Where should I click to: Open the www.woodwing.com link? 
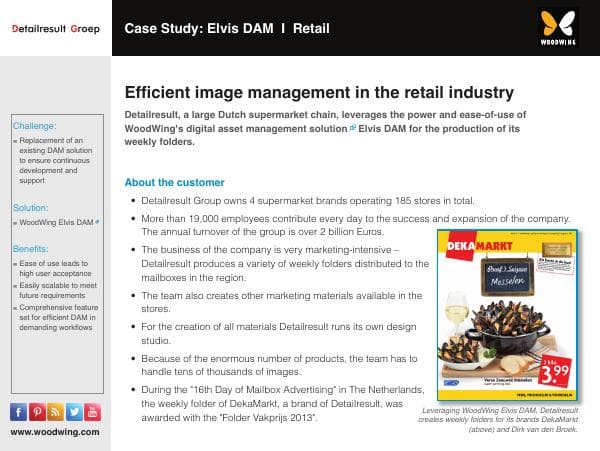(x=55, y=432)
